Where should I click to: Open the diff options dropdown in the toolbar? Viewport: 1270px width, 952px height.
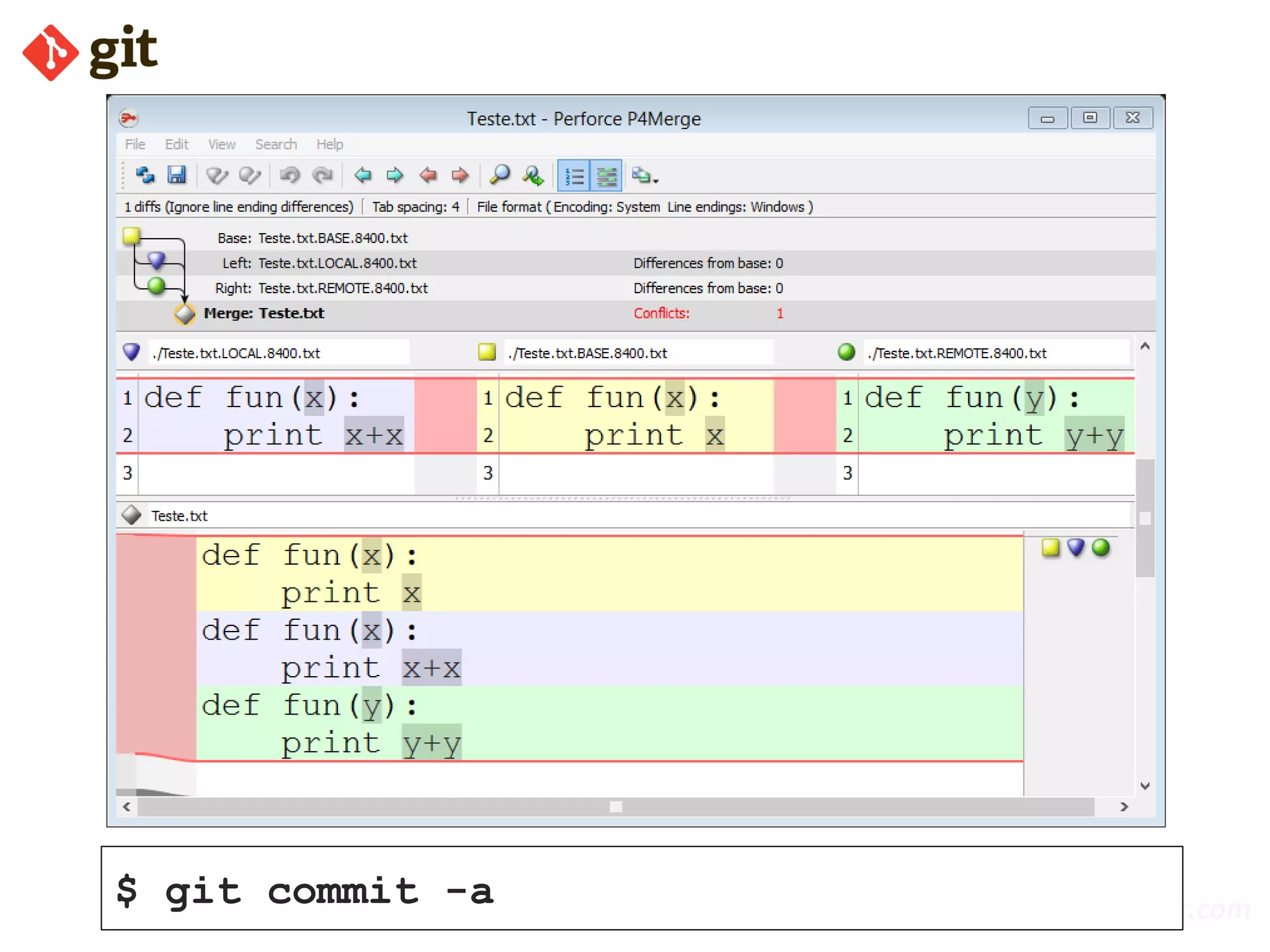(x=645, y=176)
